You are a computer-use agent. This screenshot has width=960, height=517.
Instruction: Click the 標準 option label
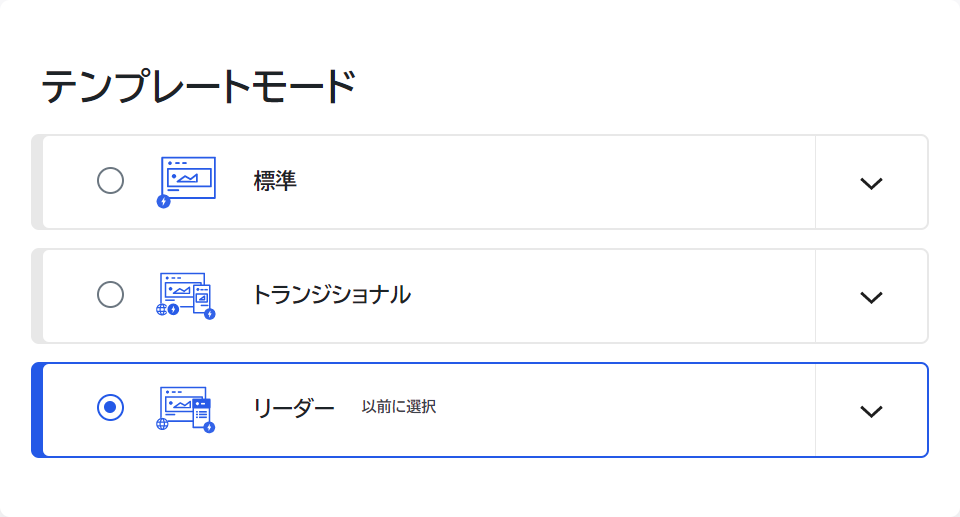click(275, 181)
